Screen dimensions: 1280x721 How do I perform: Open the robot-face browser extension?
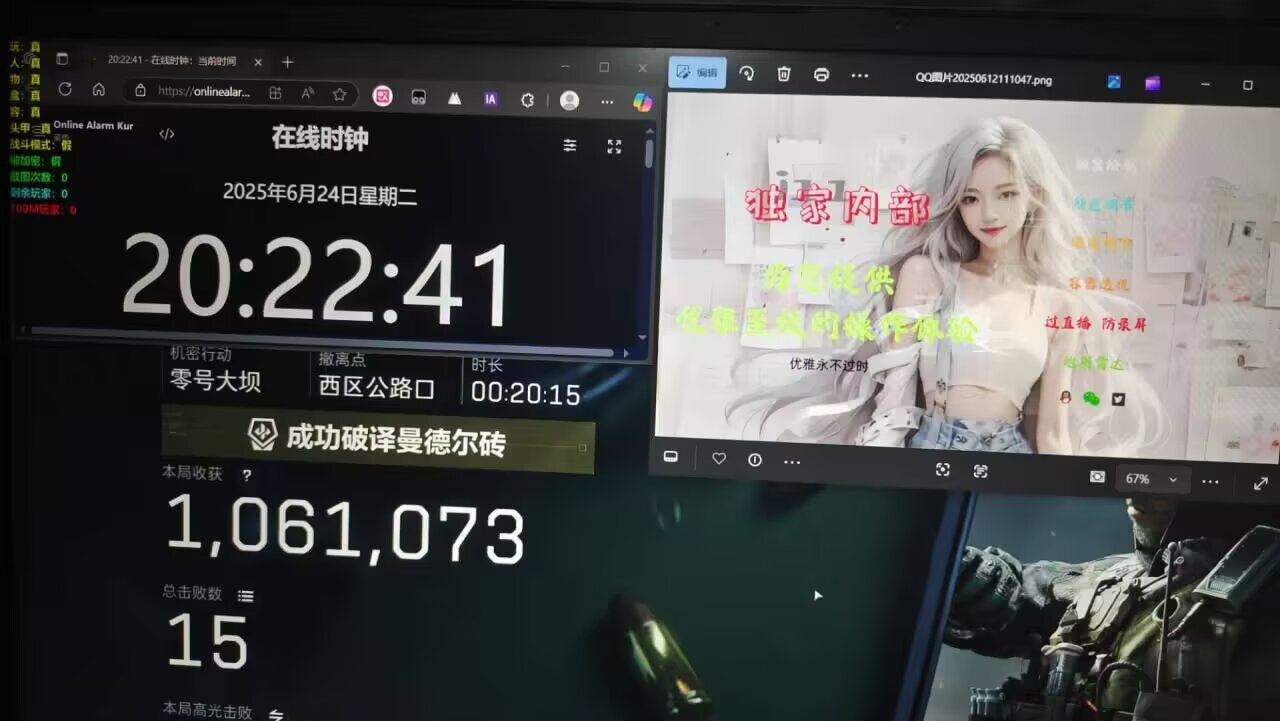pos(419,98)
